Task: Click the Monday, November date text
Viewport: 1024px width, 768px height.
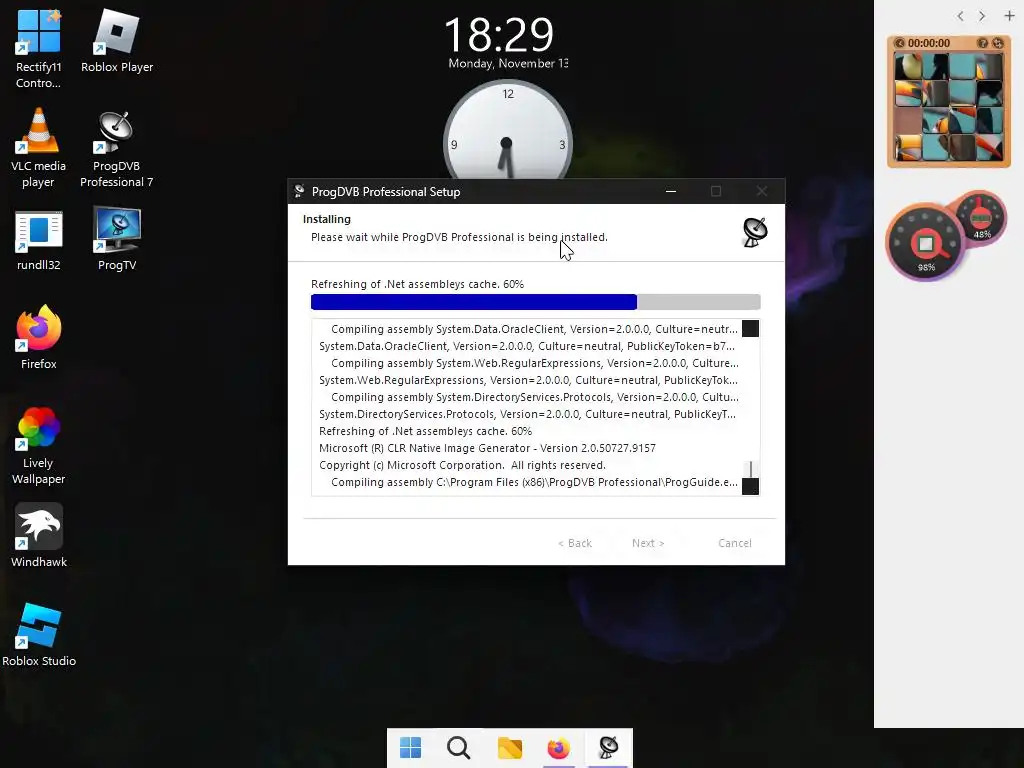Action: (x=508, y=63)
